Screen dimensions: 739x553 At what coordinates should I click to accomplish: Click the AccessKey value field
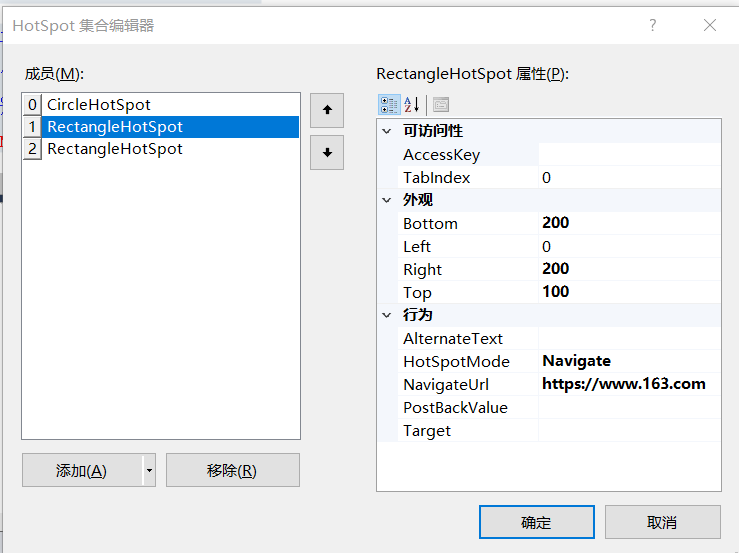pyautogui.click(x=628, y=154)
